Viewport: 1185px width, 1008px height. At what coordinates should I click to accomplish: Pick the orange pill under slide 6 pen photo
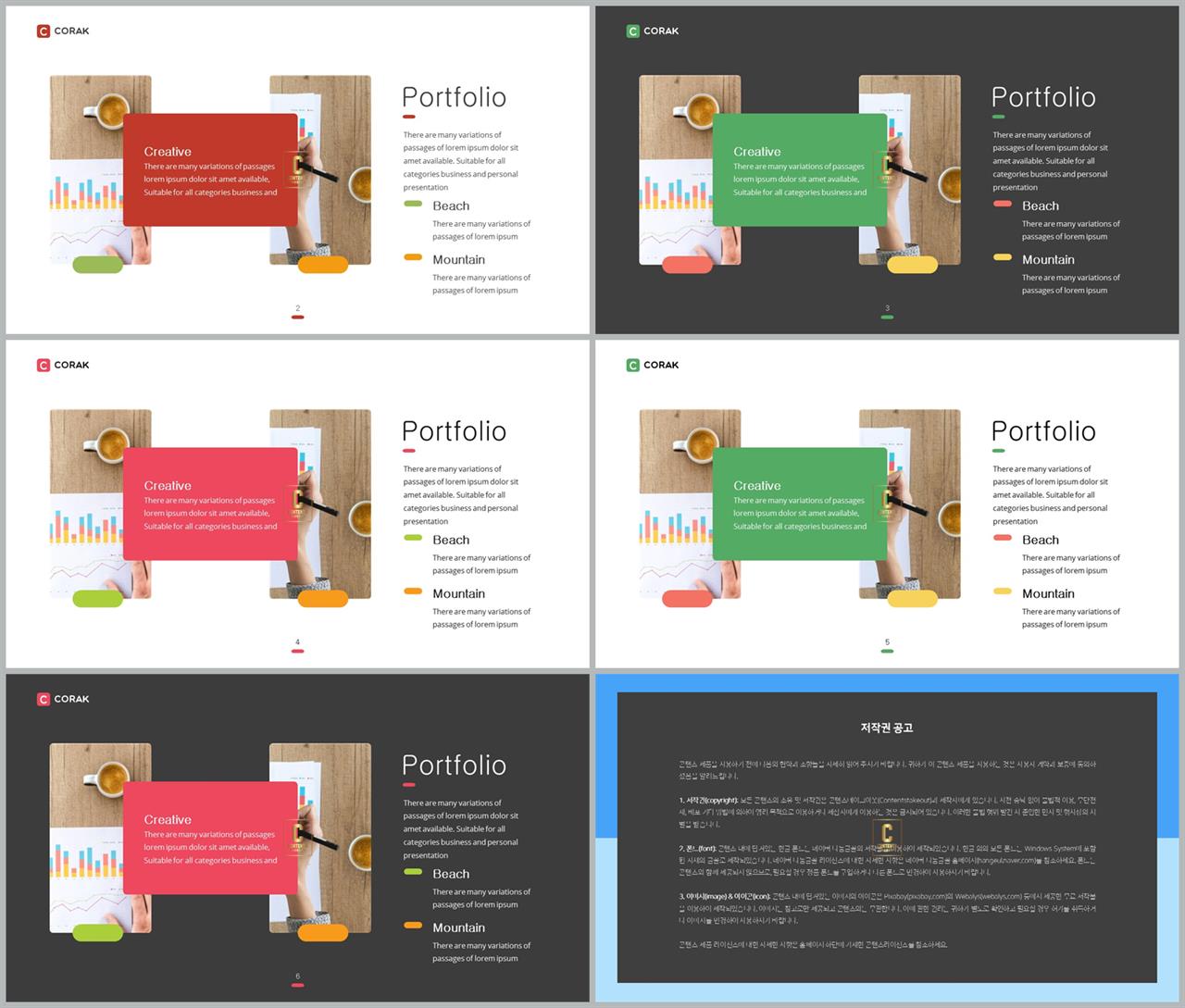pos(323,933)
